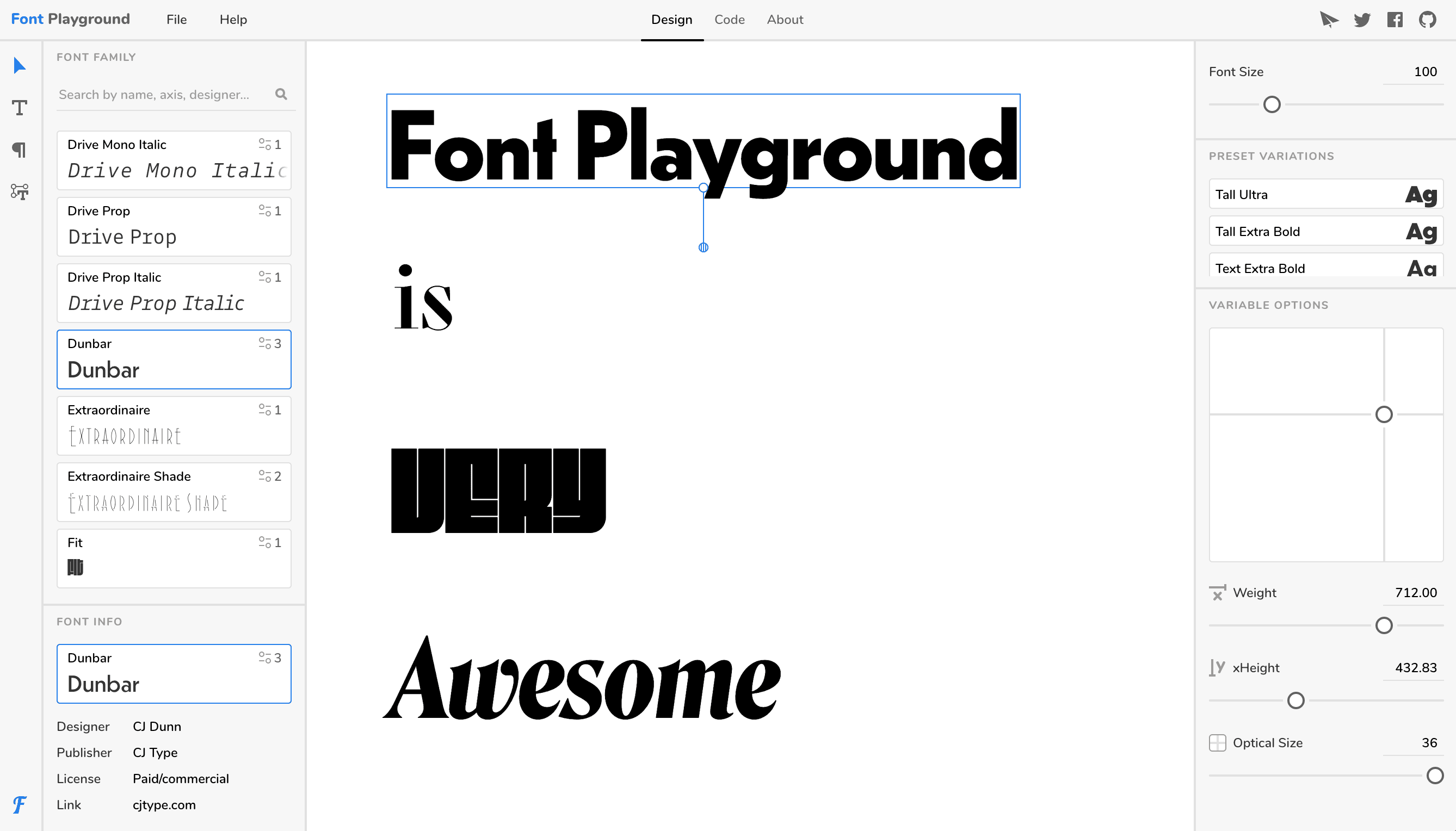Image resolution: width=1456 pixels, height=831 pixels.
Task: Apply the Tall Extra Bold preset
Action: click(x=1326, y=232)
